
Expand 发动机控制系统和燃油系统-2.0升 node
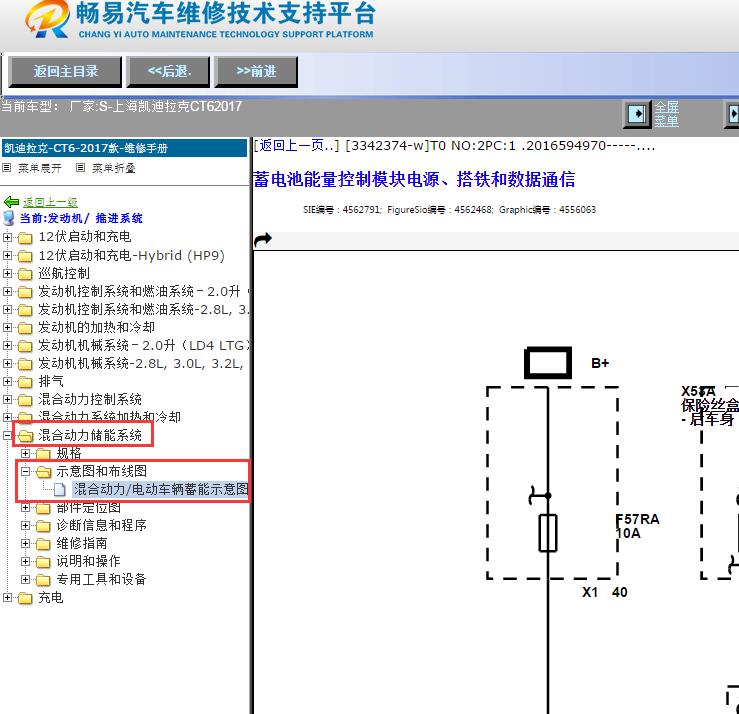coord(8,291)
